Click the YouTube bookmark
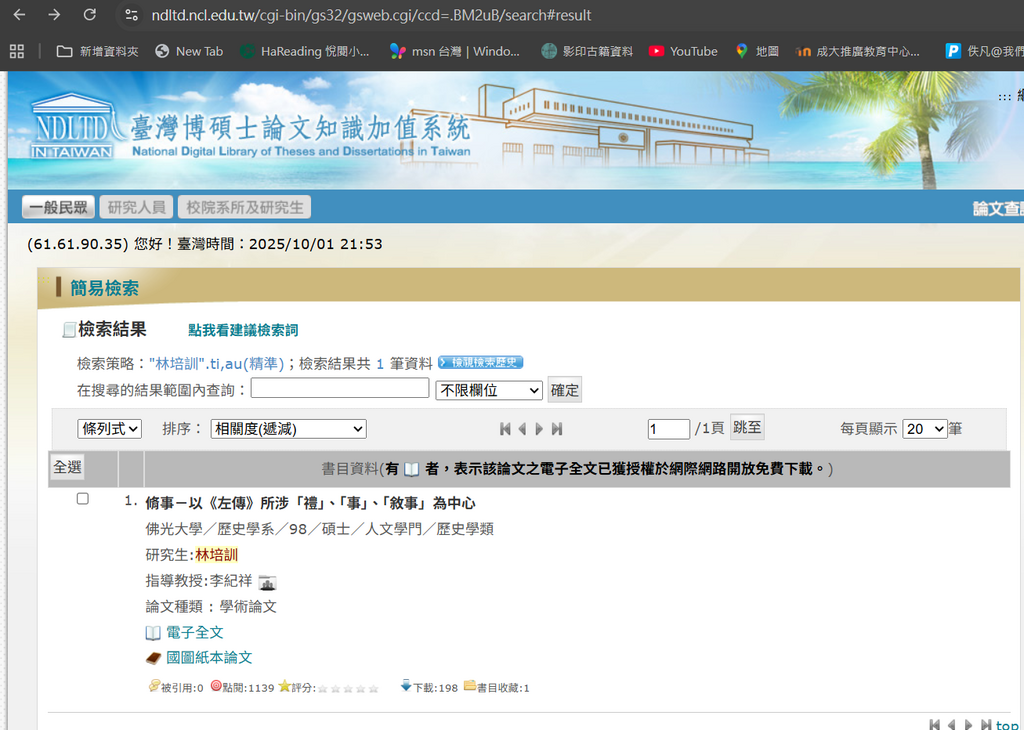 (x=683, y=51)
